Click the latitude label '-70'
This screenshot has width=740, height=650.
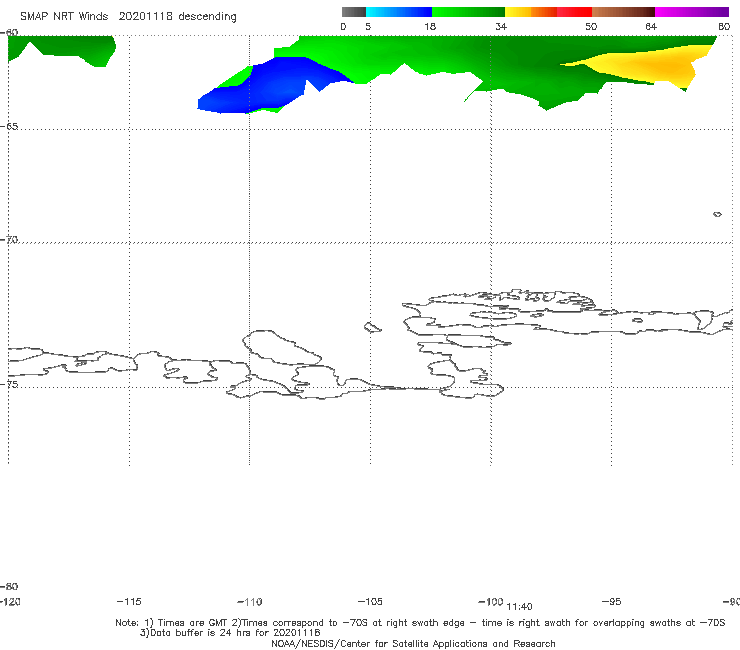pos(9,240)
